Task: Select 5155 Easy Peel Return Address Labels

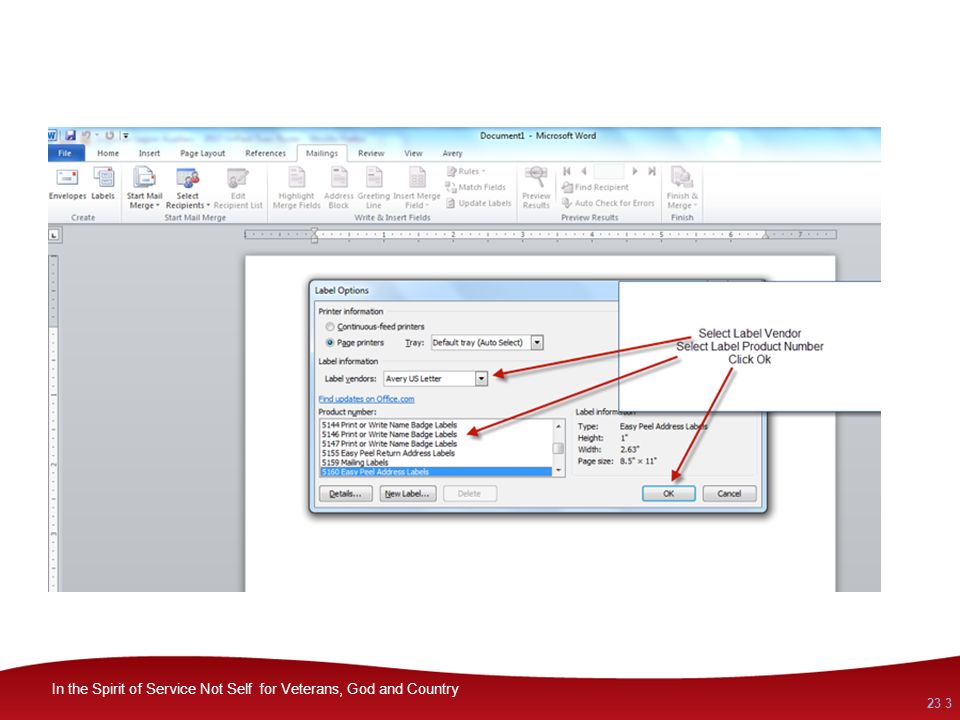Action: point(388,453)
